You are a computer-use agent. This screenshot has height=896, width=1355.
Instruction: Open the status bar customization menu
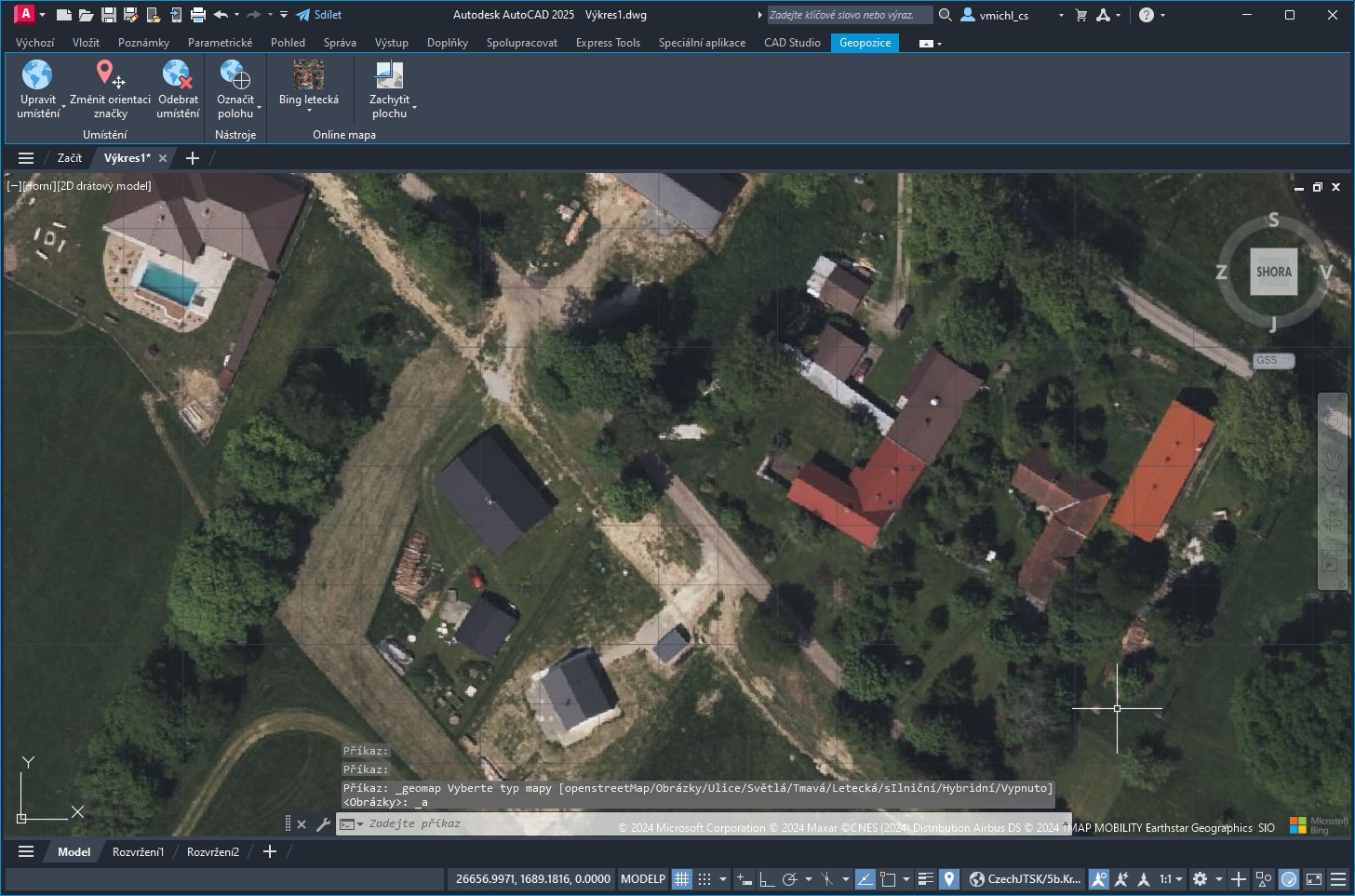click(x=1338, y=879)
